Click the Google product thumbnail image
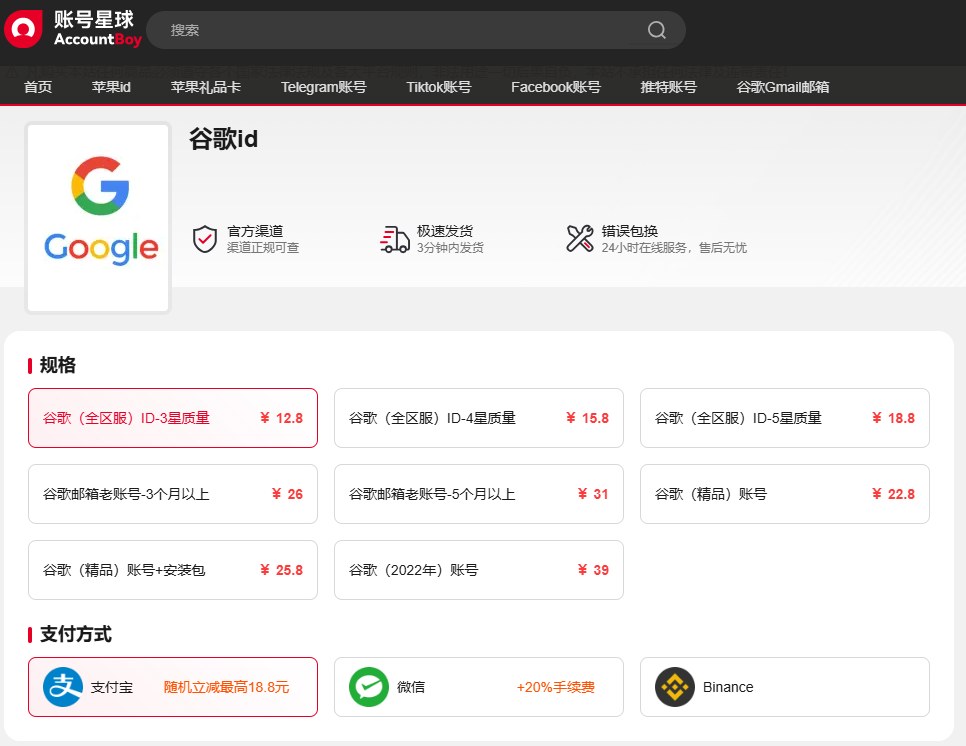The width and height of the screenshot is (966, 746). 99,218
